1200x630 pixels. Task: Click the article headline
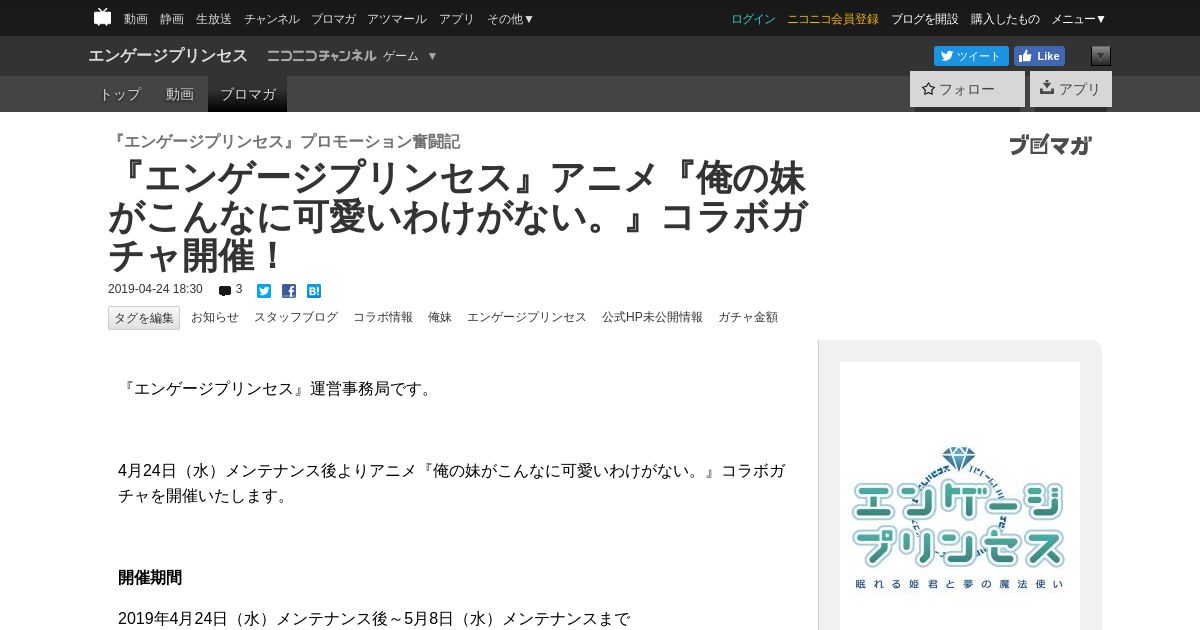458,217
